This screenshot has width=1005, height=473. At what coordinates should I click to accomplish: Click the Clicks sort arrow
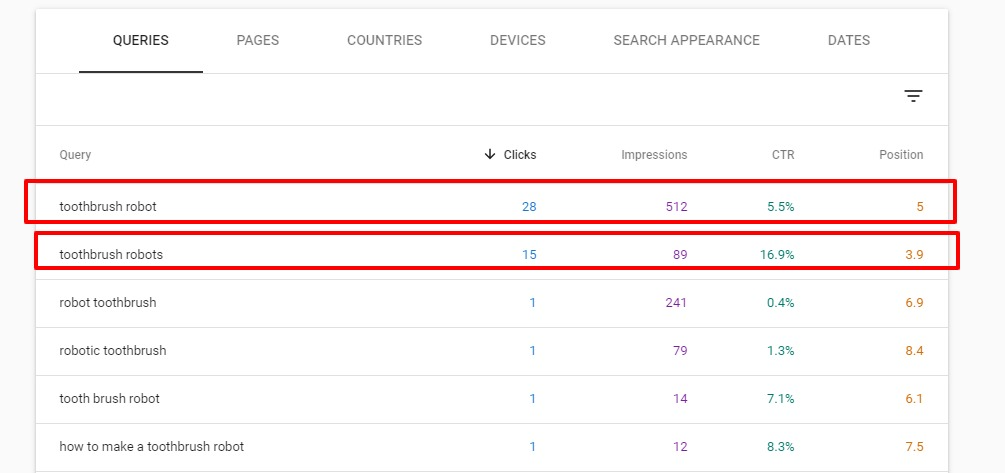490,154
